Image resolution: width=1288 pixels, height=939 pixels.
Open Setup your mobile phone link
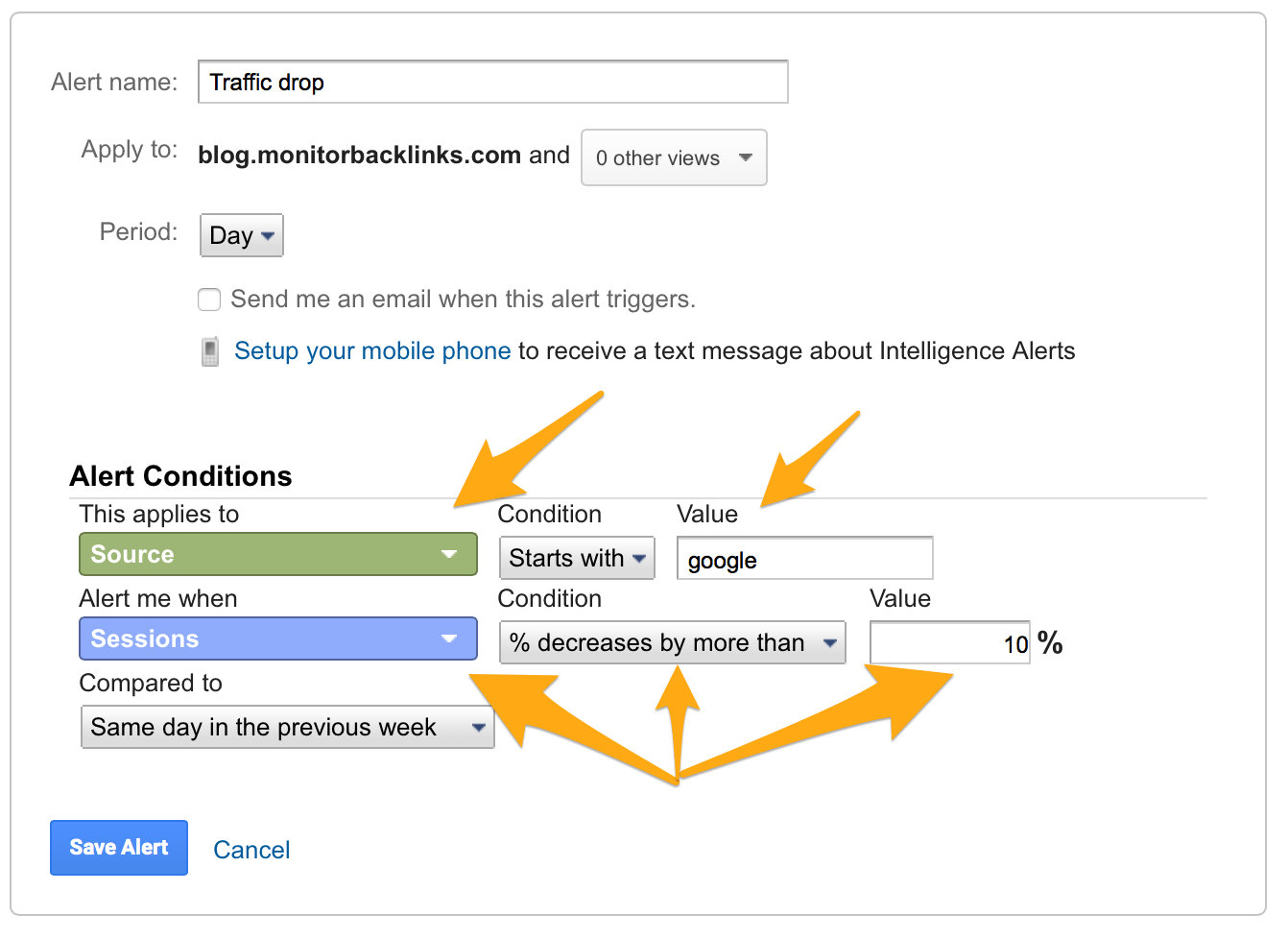[372, 351]
